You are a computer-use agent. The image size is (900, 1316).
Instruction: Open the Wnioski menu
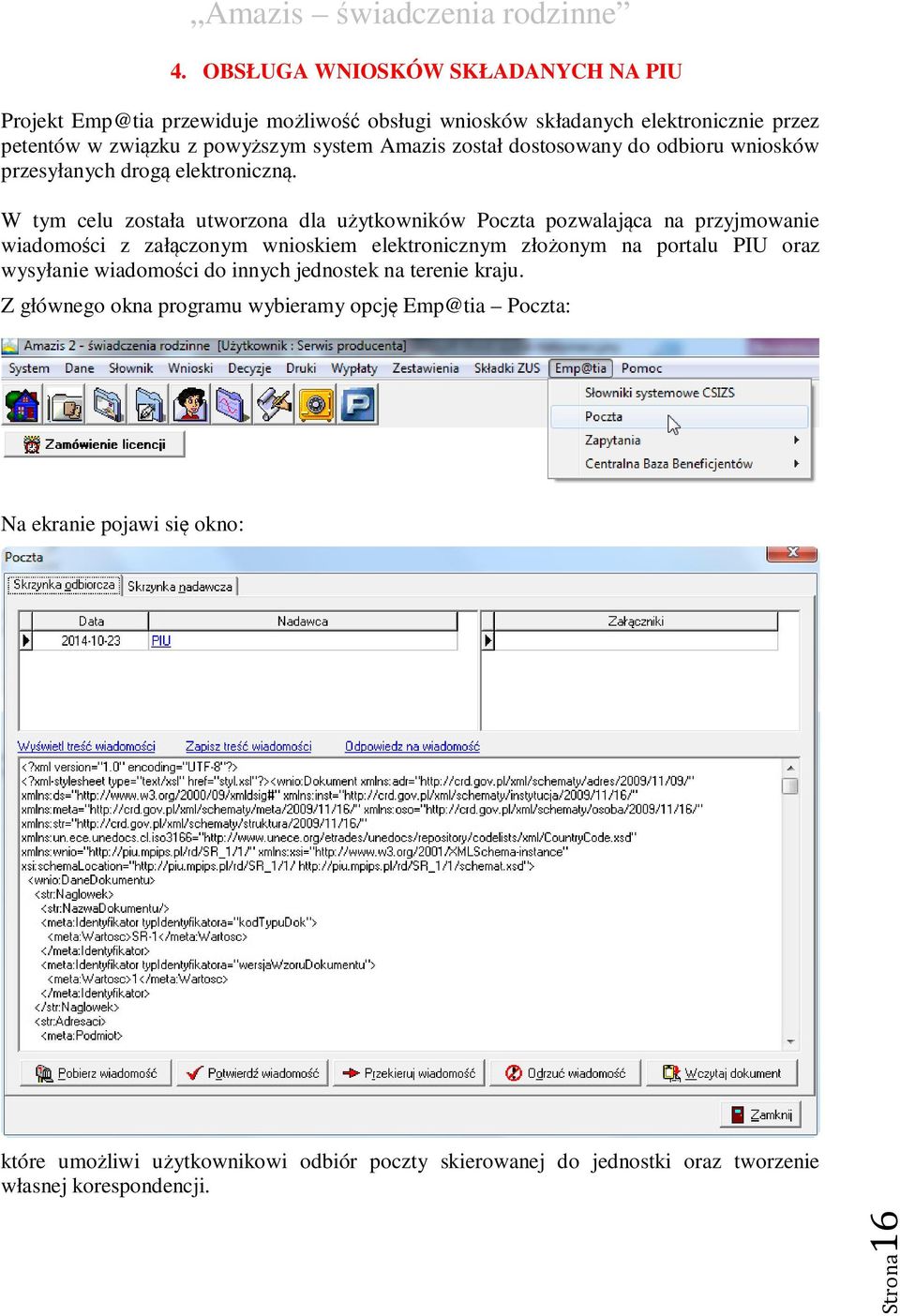(x=190, y=368)
